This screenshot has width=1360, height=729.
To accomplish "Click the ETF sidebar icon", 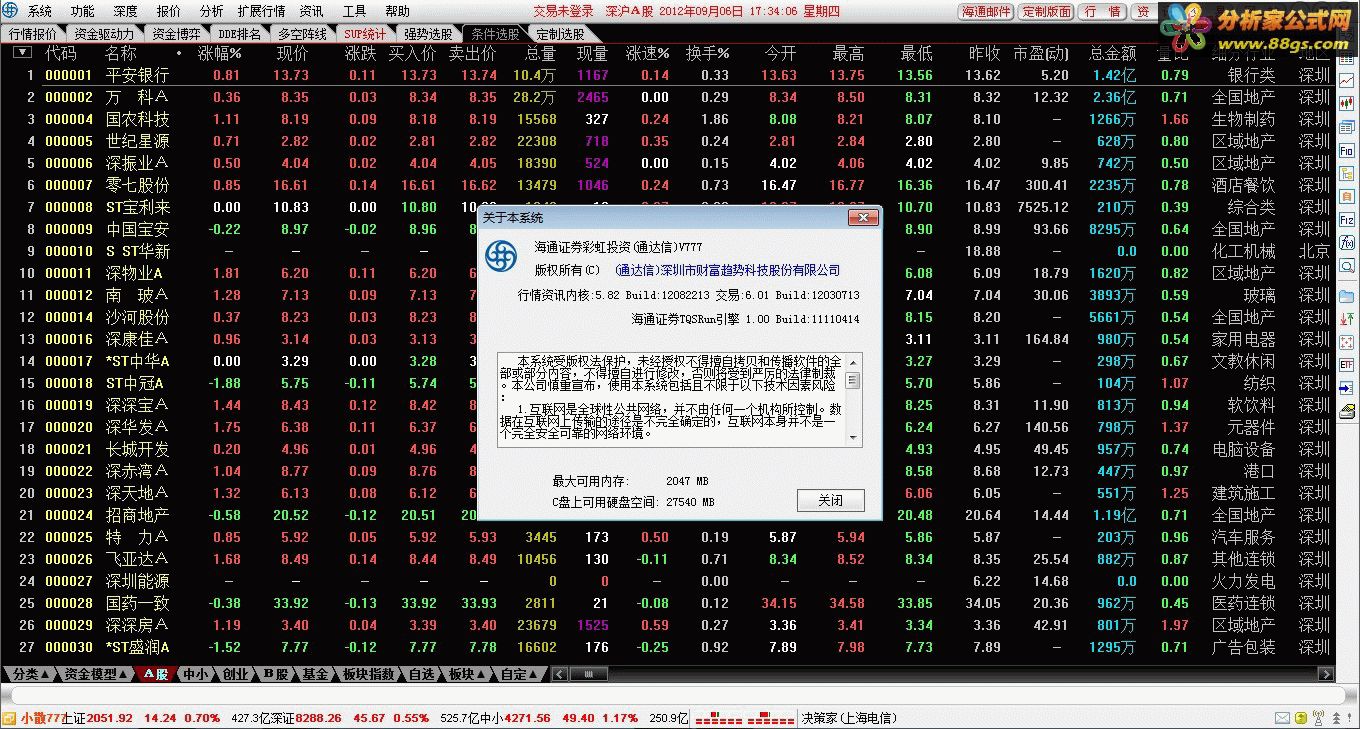I will pyautogui.click(x=1346, y=365).
